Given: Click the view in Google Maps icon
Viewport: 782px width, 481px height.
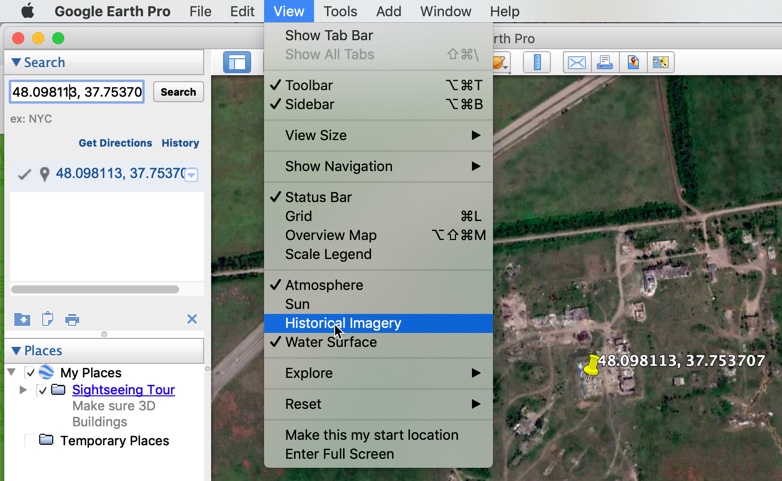Looking at the screenshot, I should pyautogui.click(x=660, y=62).
